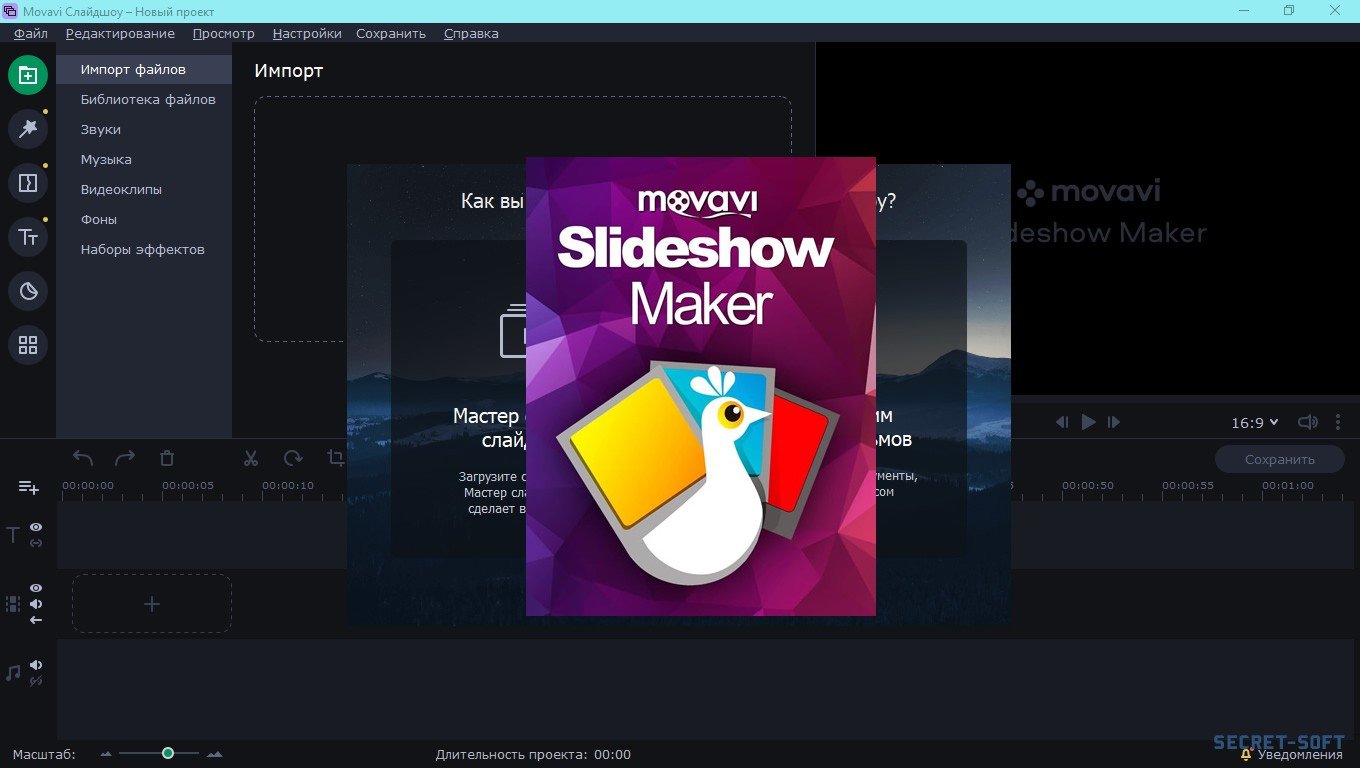Screen dimensions: 1360x768
Task: Toggle visibility of the title track
Action: coord(36,527)
